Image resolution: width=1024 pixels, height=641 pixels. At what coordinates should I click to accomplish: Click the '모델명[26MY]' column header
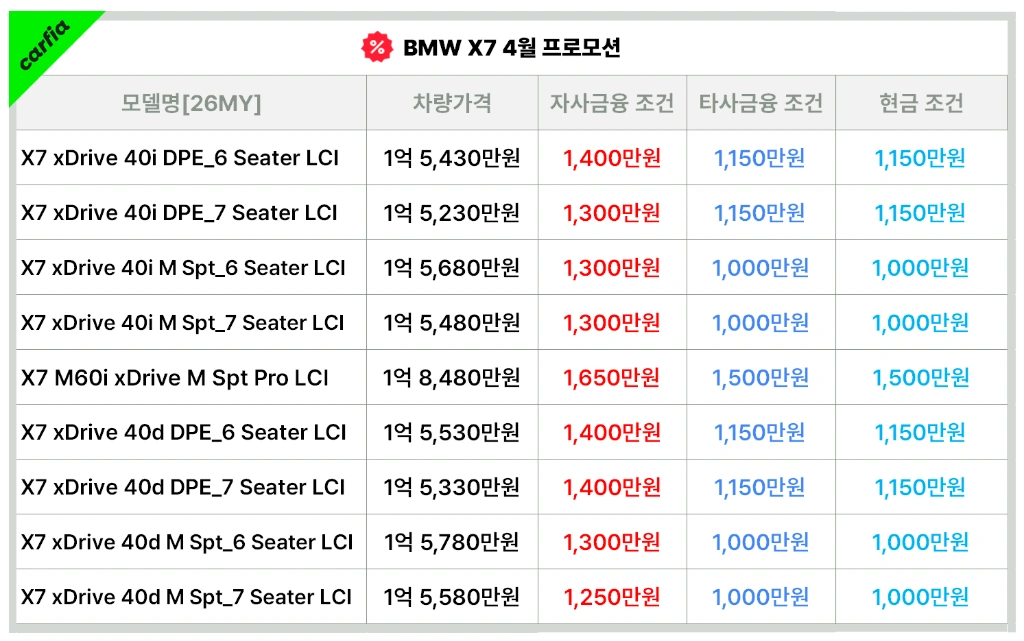191,103
